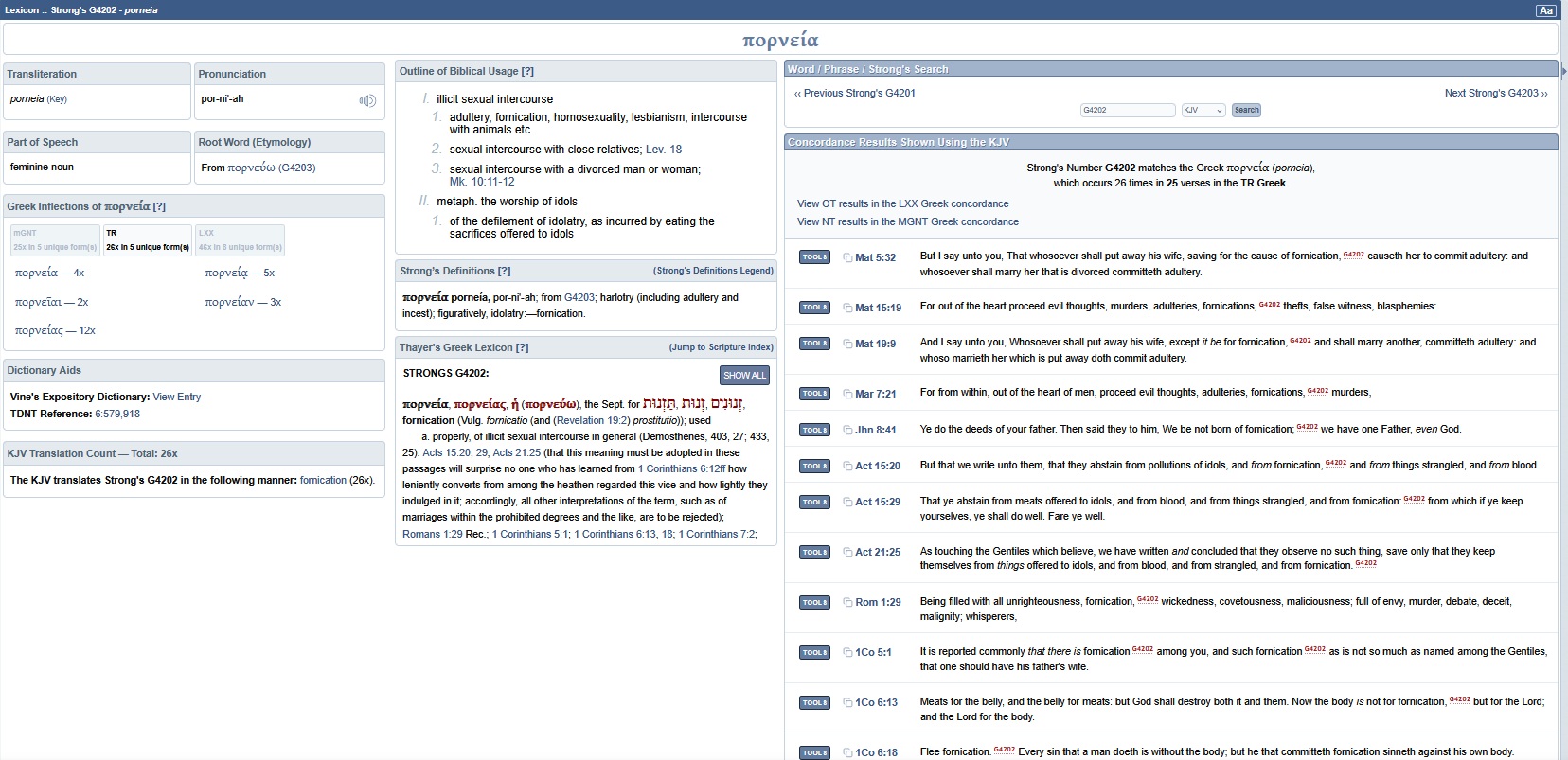Click the fornication link in KJV Translation Count

(323, 480)
